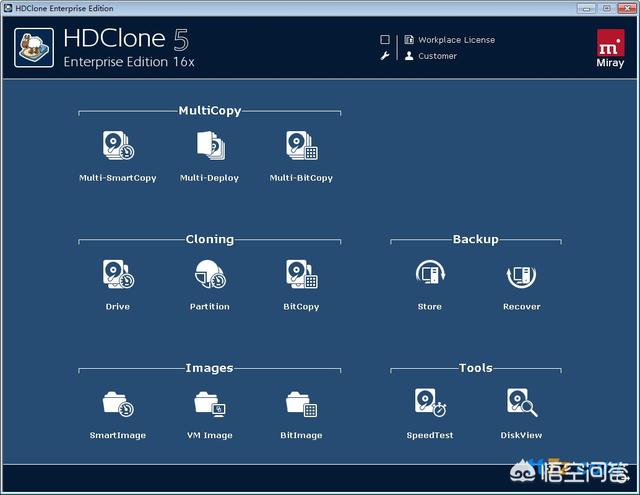The width and height of the screenshot is (640, 495).
Task: Start the Multi-BitCopy tool
Action: click(x=302, y=146)
